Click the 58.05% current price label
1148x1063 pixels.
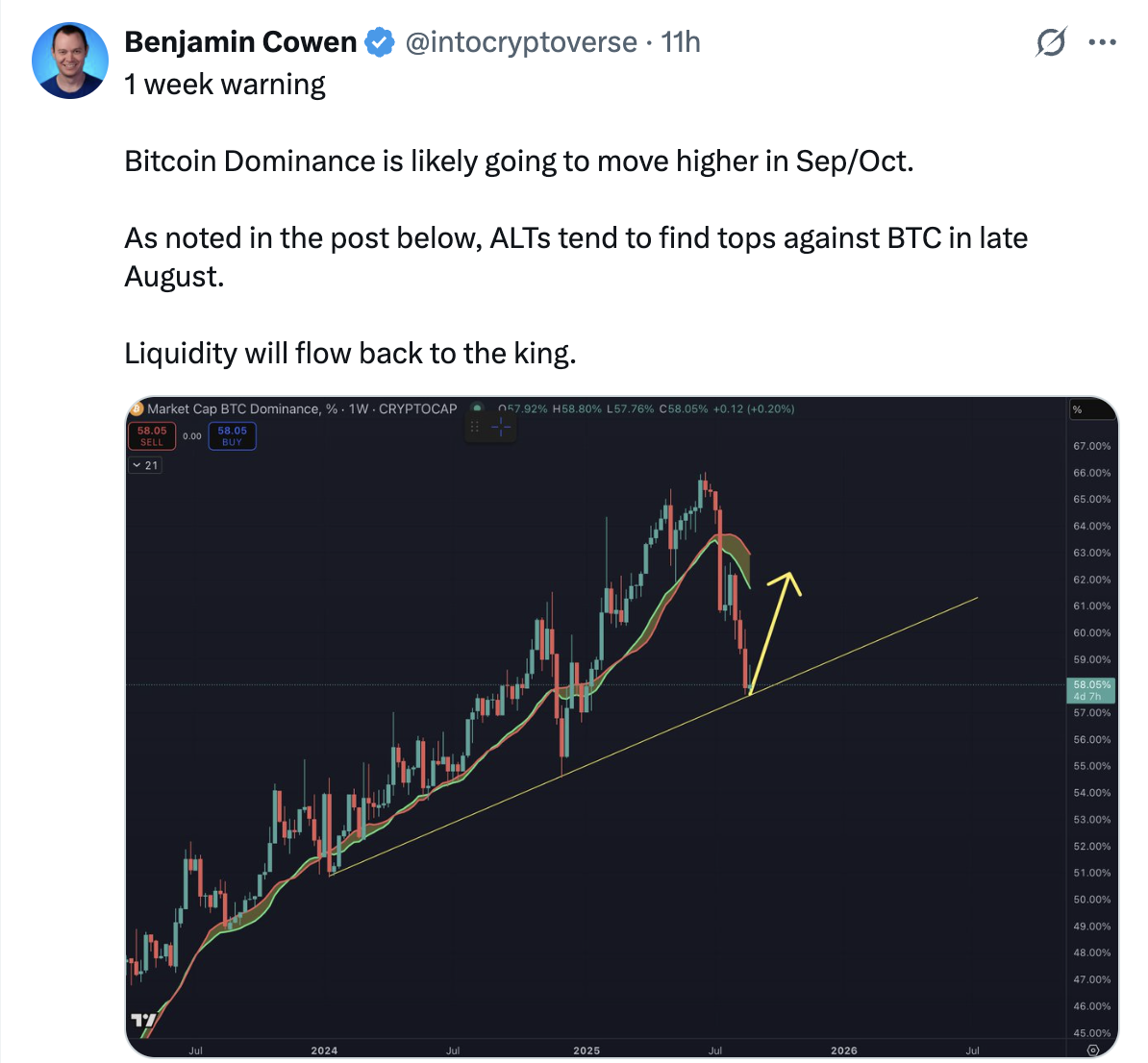(1091, 689)
